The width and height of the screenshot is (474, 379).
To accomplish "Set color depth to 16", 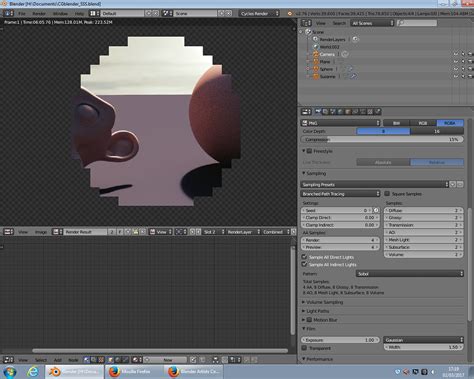I will pyautogui.click(x=437, y=131).
